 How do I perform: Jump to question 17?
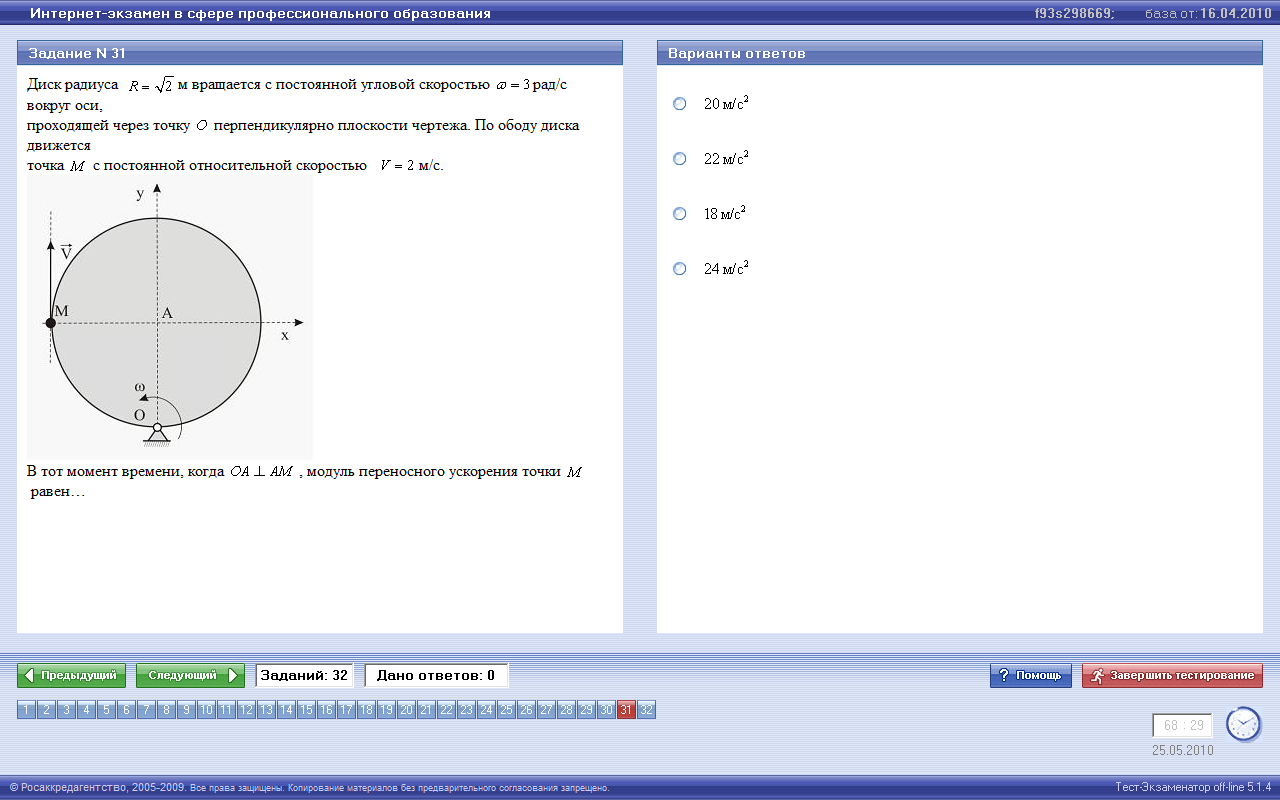[x=347, y=710]
